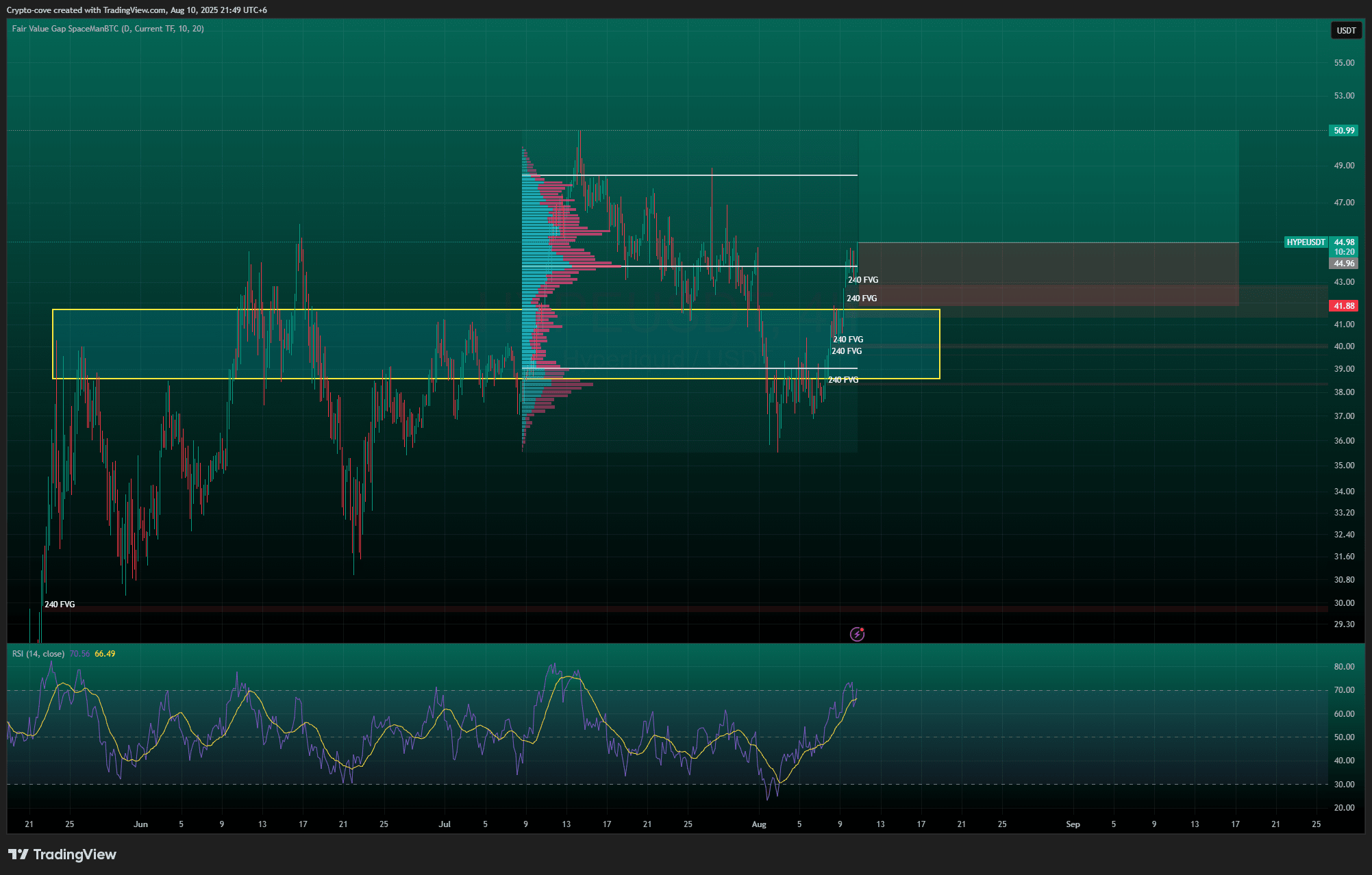Viewport: 1372px width, 875px height.
Task: Click the 55.00 price scale label
Action: point(1343,63)
